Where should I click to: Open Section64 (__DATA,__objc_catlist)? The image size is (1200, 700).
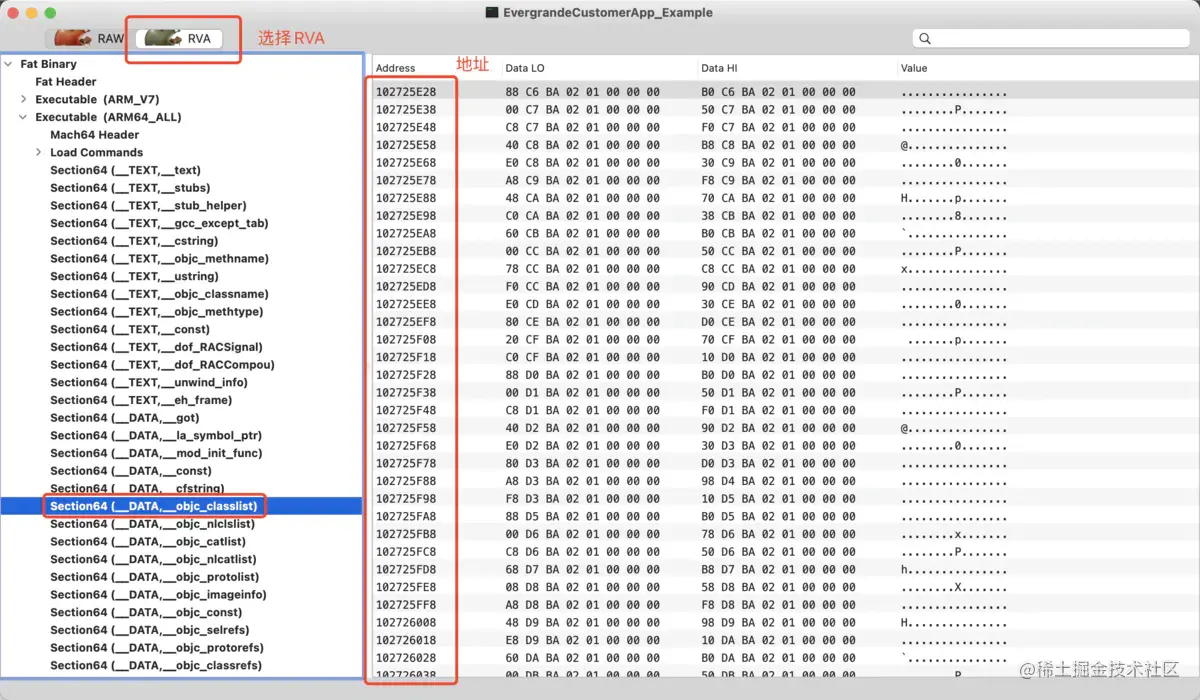[x=148, y=541]
